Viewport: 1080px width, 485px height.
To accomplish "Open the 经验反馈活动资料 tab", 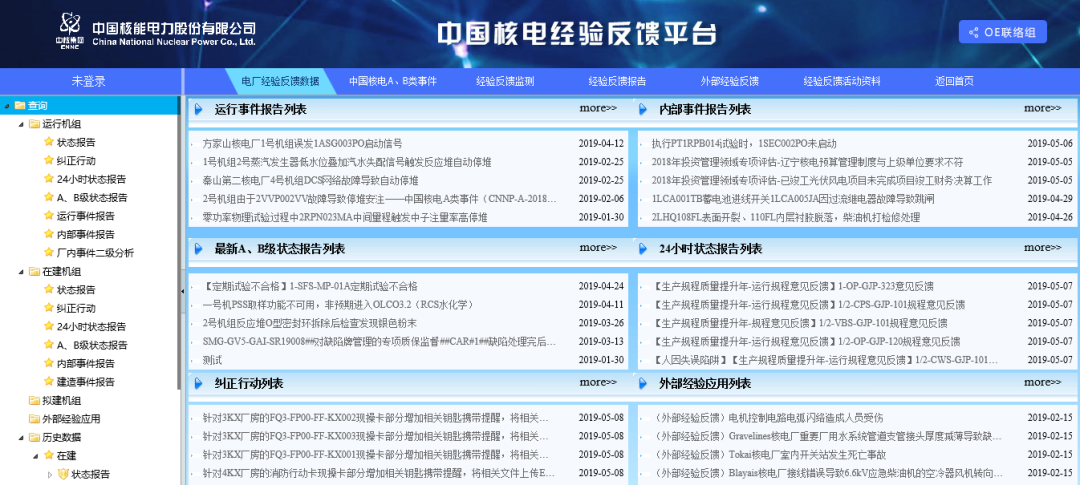I will click(x=842, y=81).
